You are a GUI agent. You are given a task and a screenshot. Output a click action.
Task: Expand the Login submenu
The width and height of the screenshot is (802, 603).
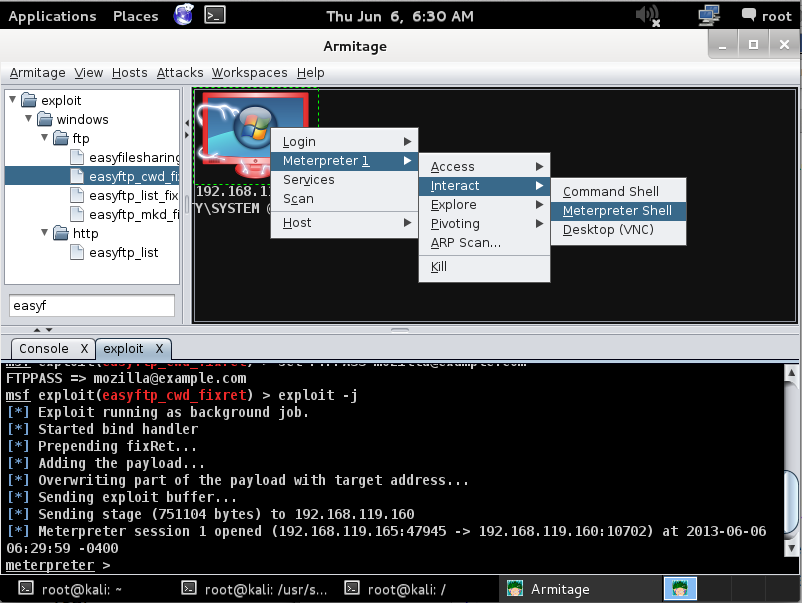(x=344, y=142)
